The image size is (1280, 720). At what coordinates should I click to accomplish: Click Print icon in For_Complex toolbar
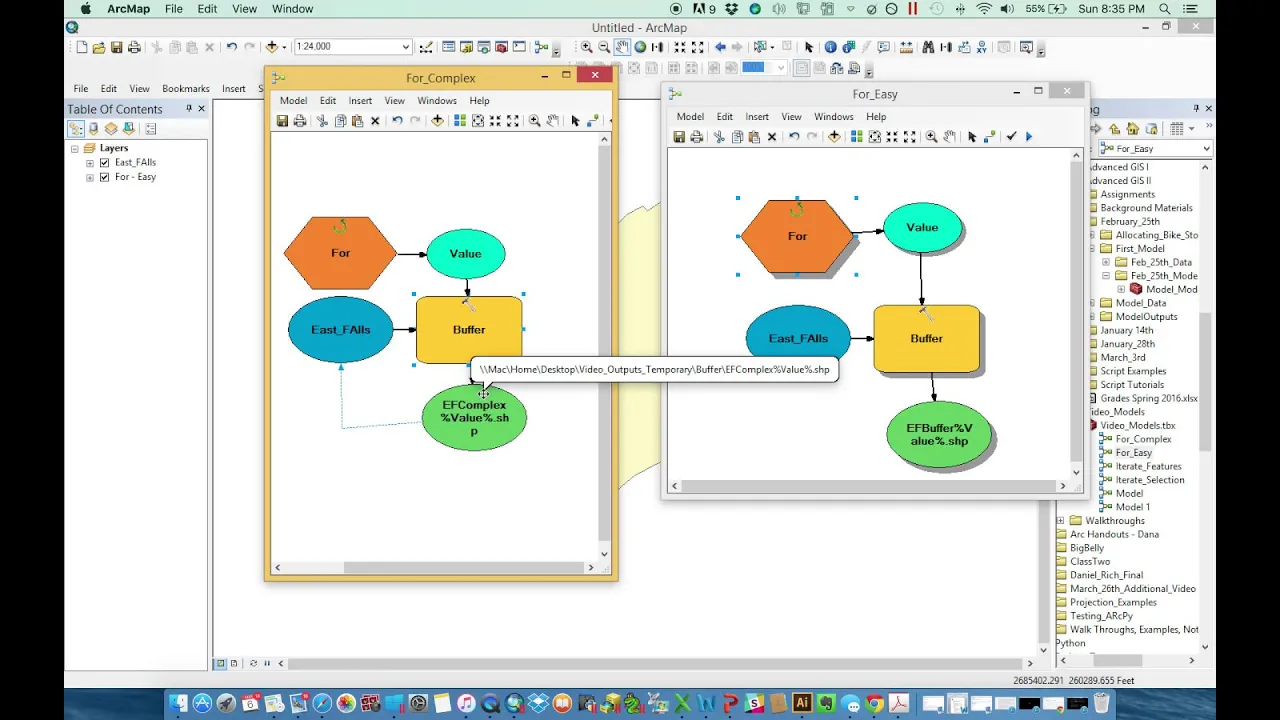click(299, 121)
